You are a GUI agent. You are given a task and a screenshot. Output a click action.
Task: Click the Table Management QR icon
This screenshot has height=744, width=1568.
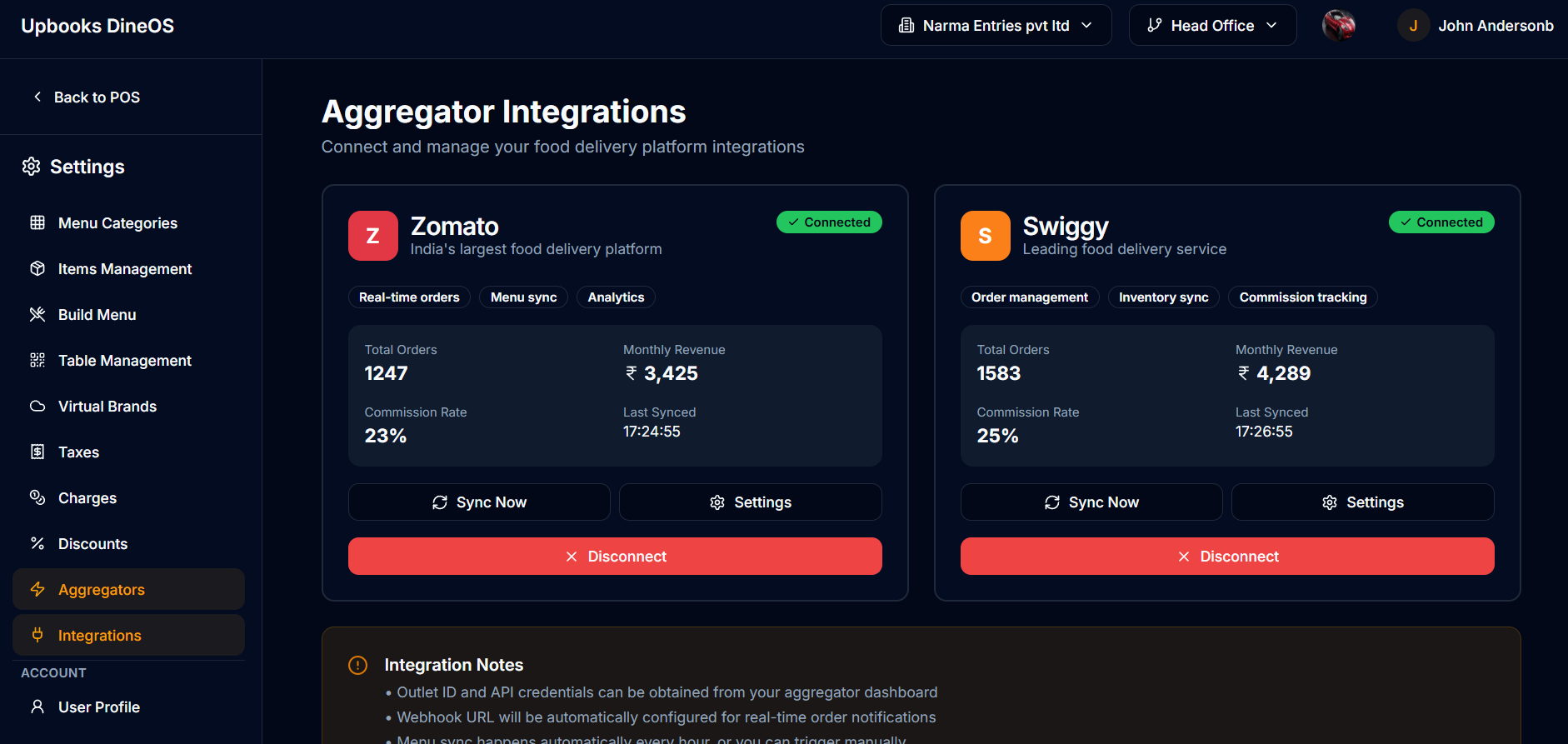[x=37, y=360]
